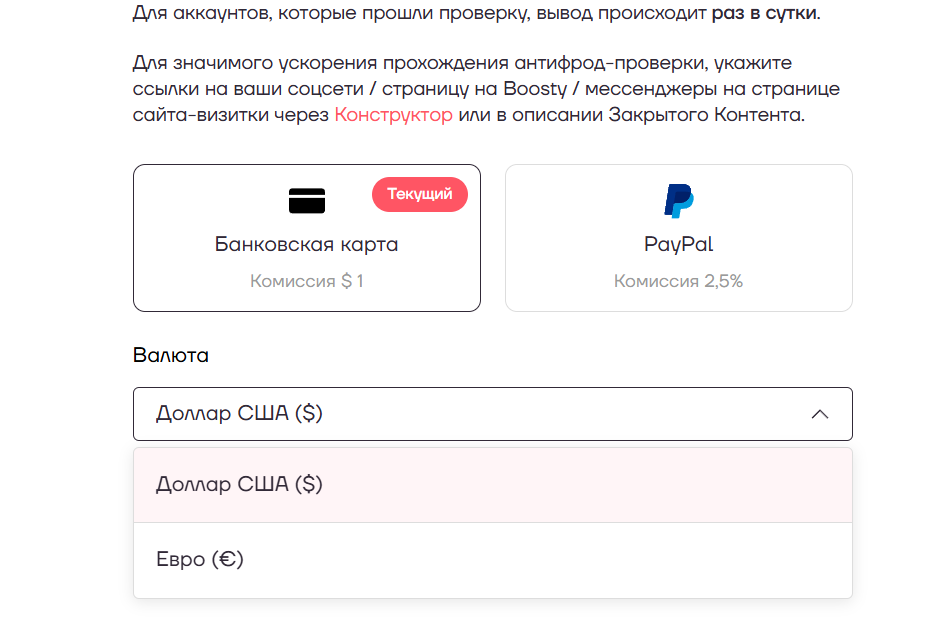Click the Комиссия 2,5% caption
930x621 pixels.
click(x=679, y=281)
